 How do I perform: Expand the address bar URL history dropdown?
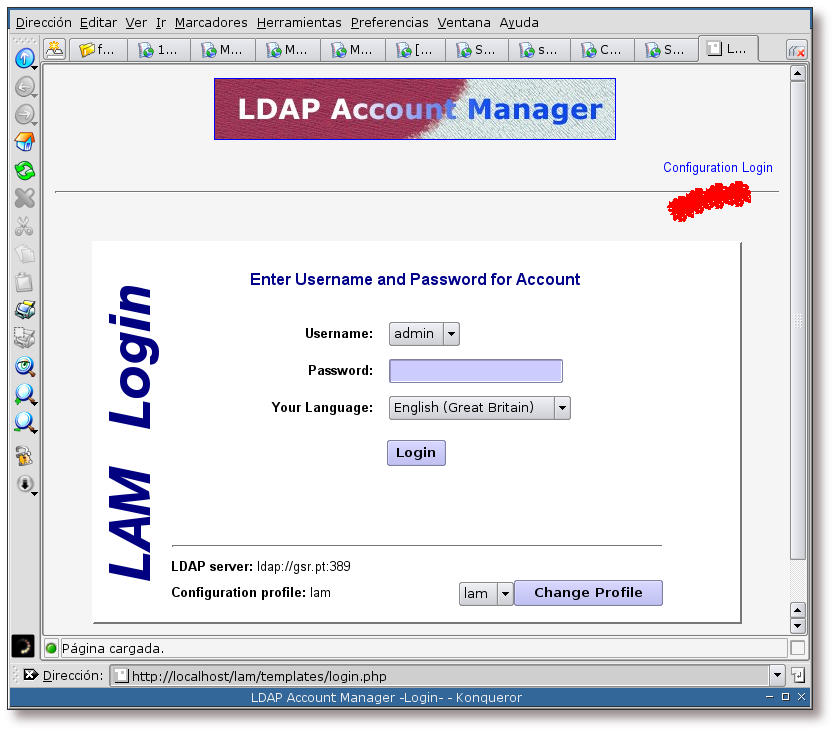click(x=777, y=676)
